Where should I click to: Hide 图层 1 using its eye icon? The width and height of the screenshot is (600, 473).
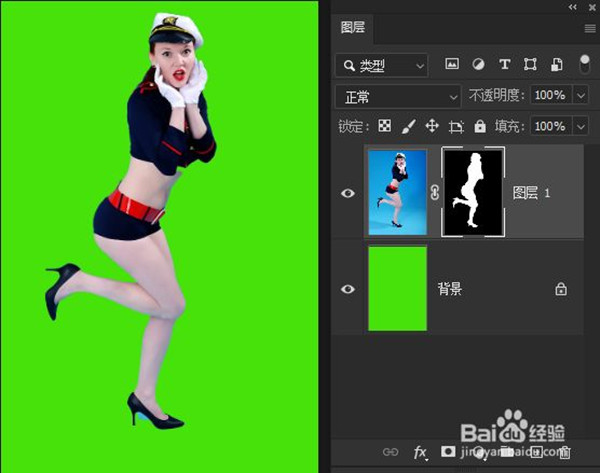point(348,193)
